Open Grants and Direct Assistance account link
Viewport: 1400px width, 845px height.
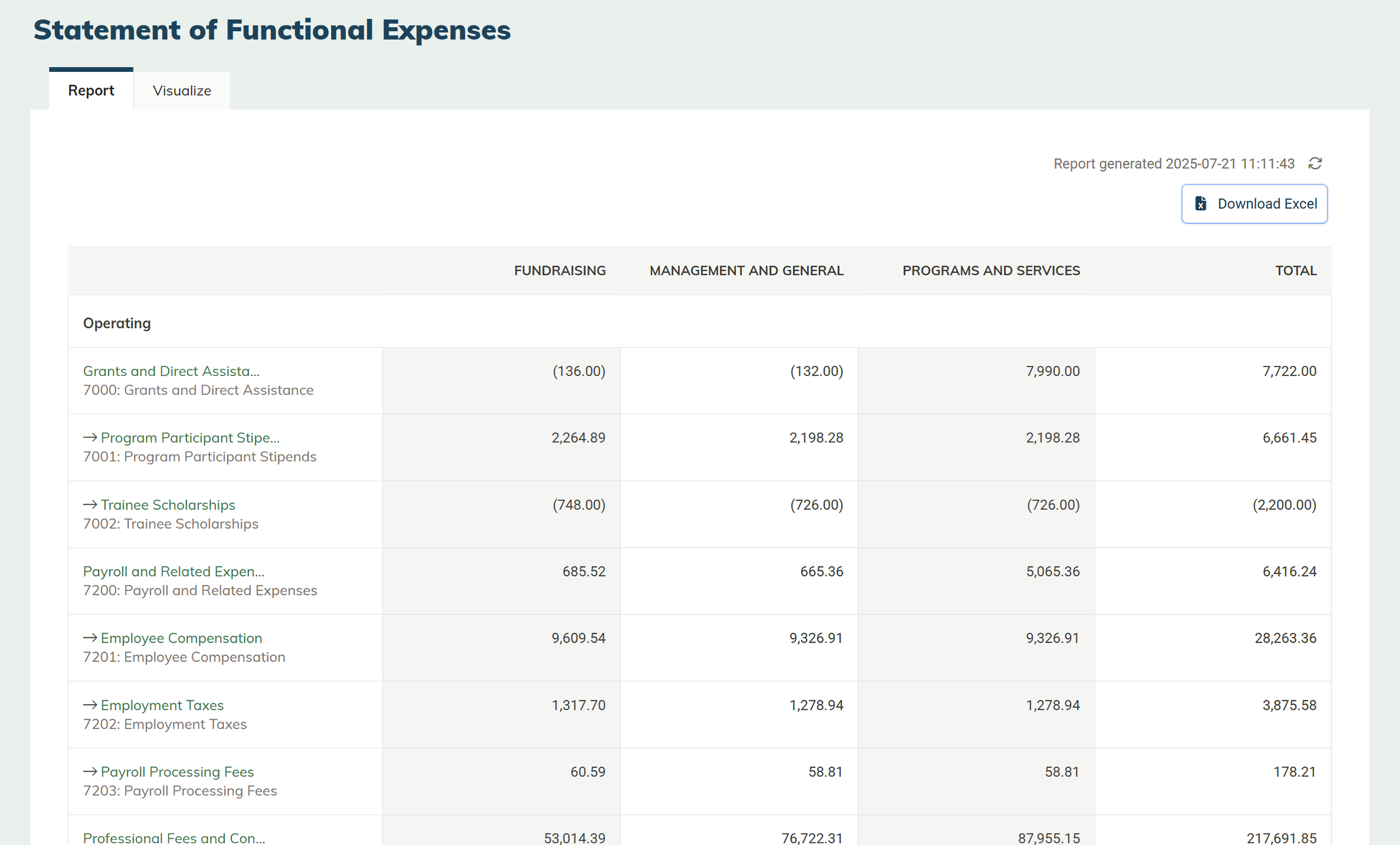pyautogui.click(x=171, y=371)
